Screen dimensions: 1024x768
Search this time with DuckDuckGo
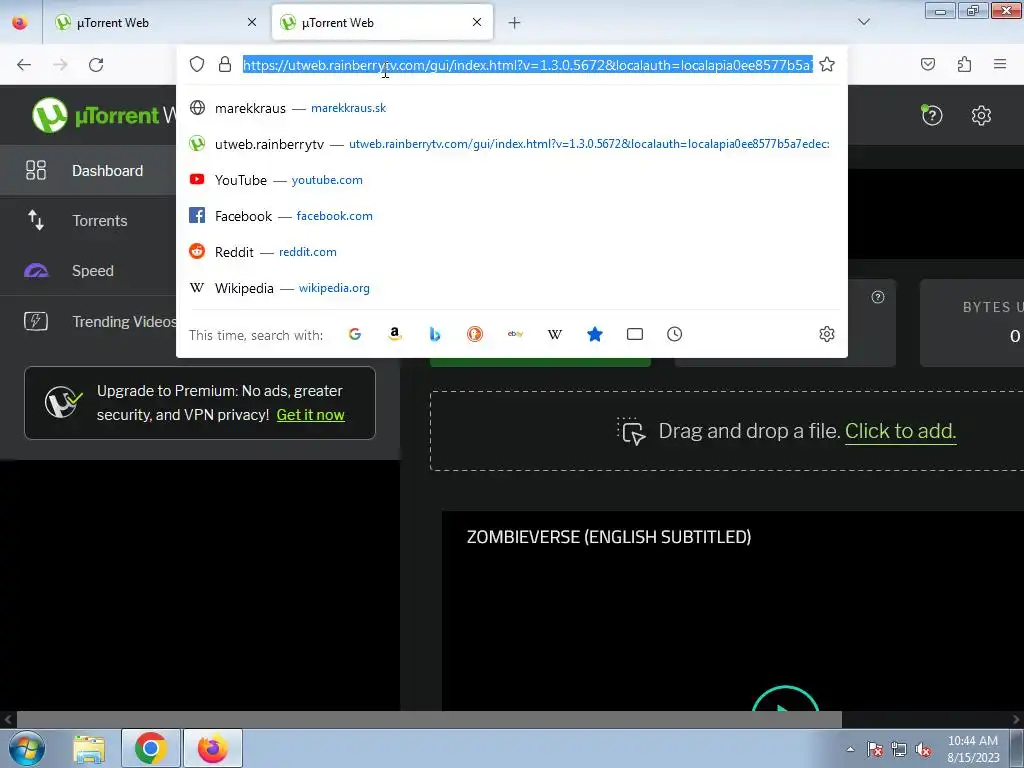coord(475,334)
